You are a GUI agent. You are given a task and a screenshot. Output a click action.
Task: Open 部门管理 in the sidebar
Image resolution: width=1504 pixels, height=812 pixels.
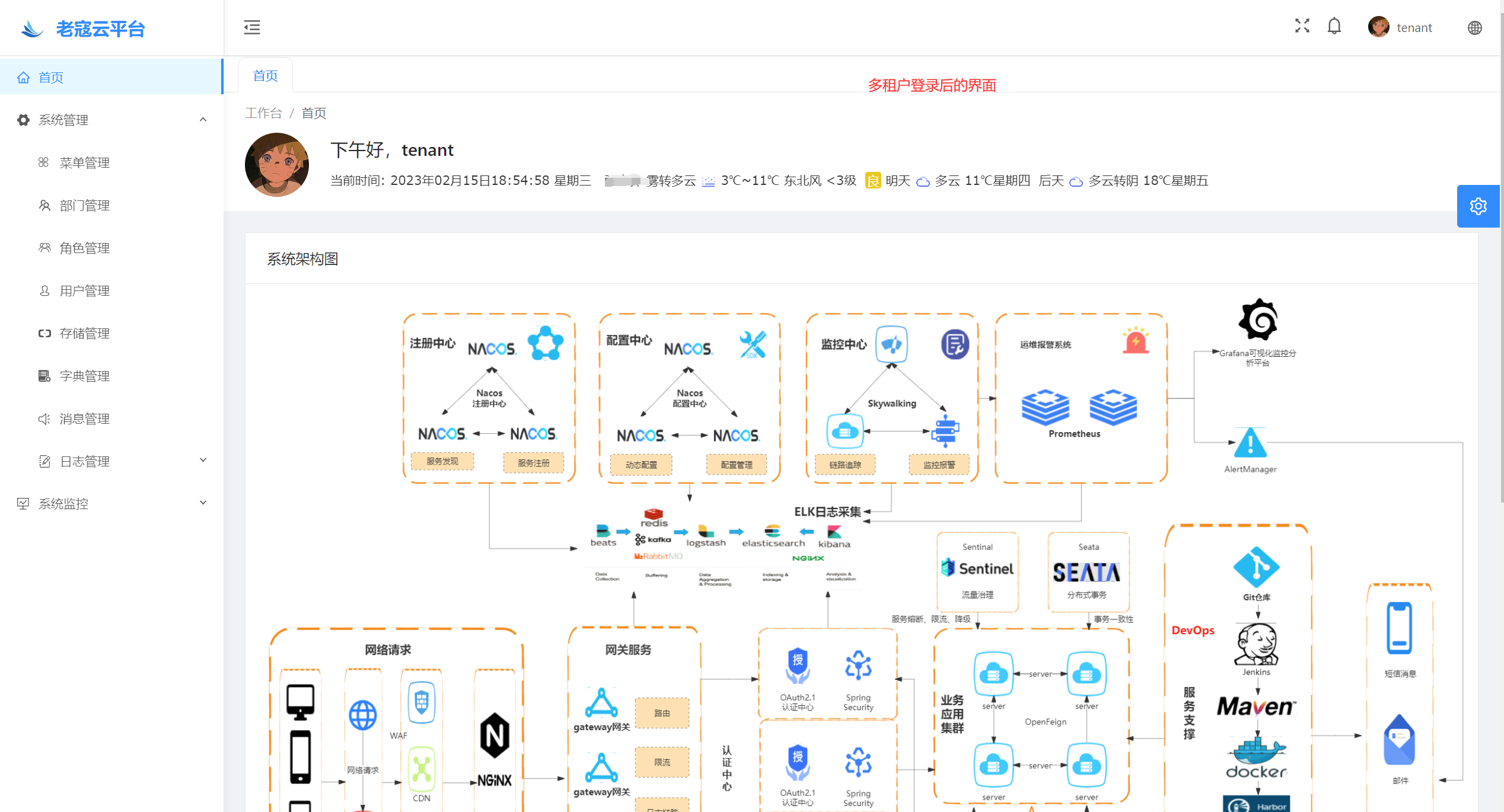click(x=84, y=206)
